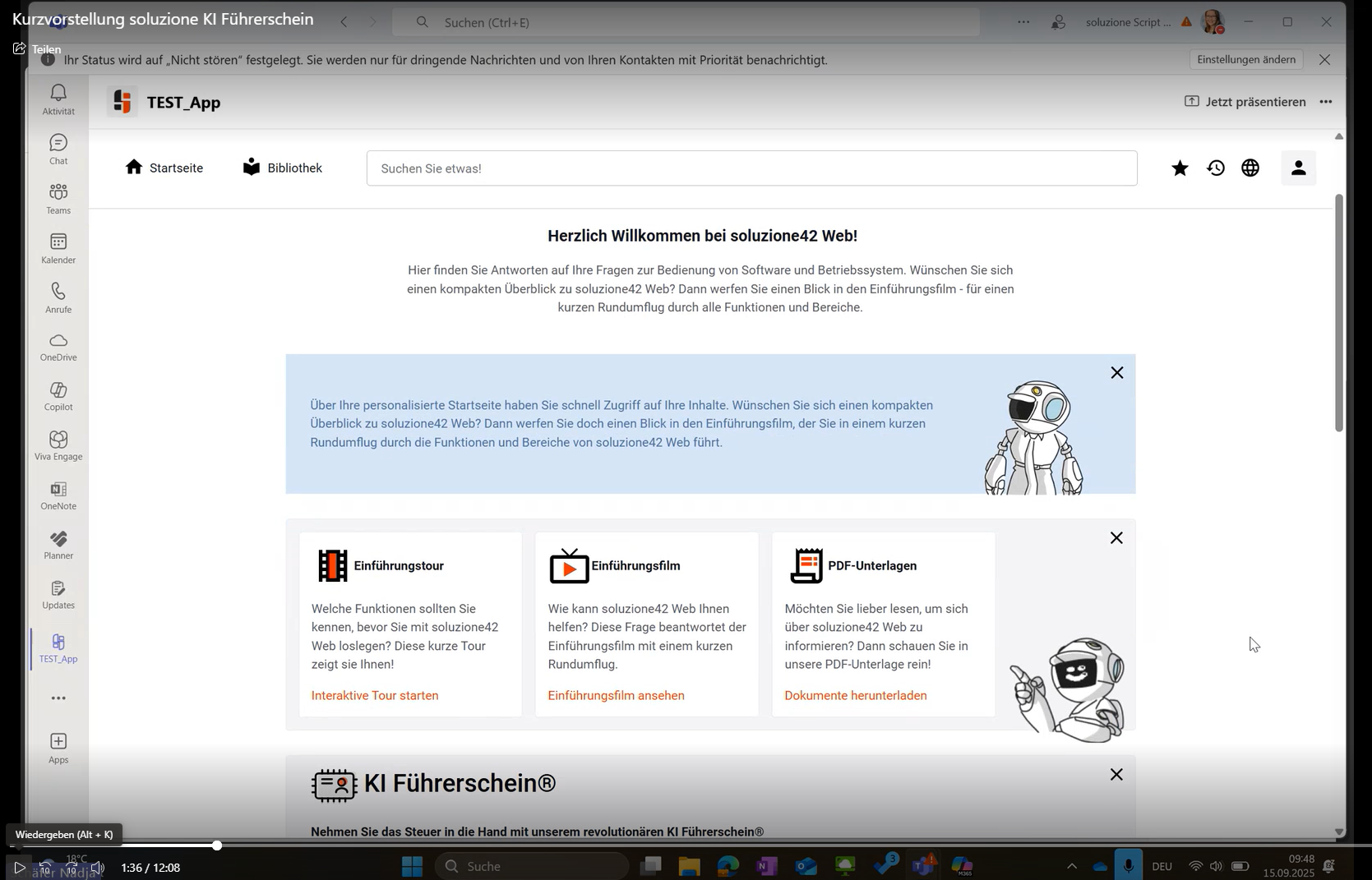Open TEST_App more options ellipsis menu
This screenshot has width=1372, height=880.
tap(1325, 102)
